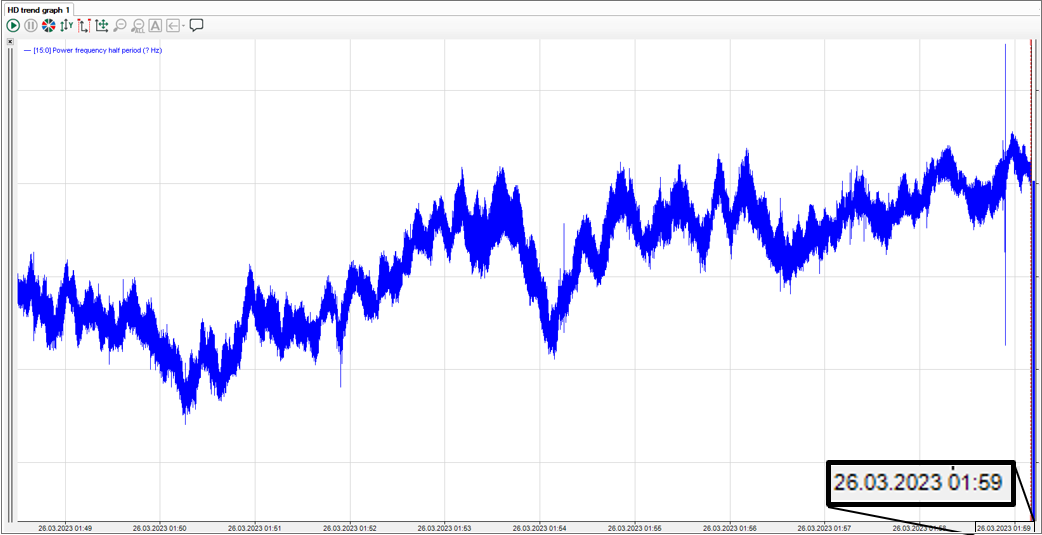Click the back arrow toolbar button
This screenshot has width=1042, height=535.
click(x=173, y=26)
